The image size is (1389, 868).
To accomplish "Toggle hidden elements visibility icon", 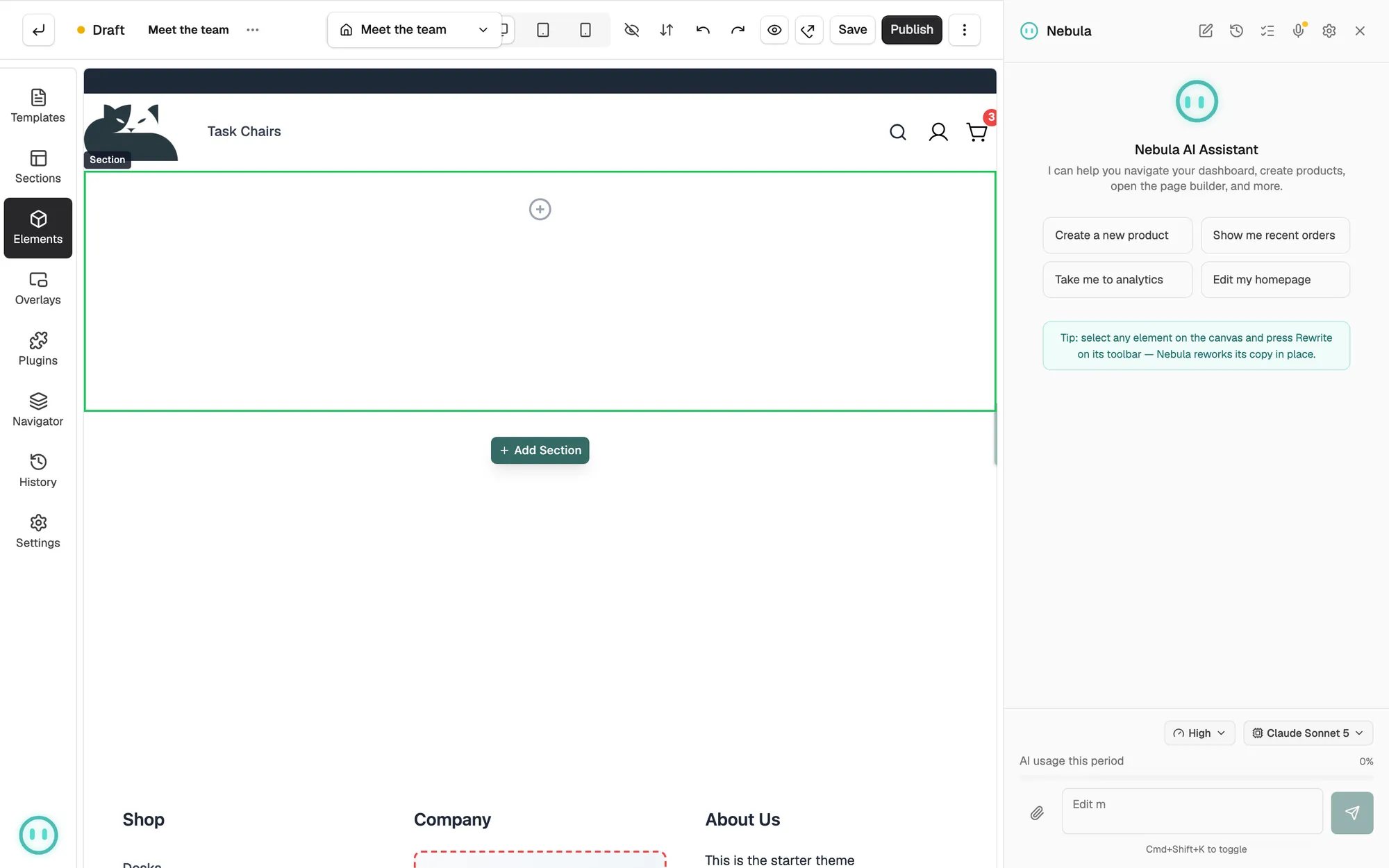I will pos(631,30).
